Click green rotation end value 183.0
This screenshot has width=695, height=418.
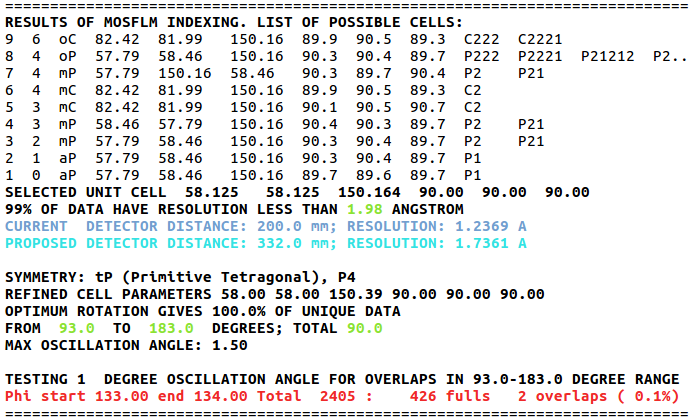(171, 328)
